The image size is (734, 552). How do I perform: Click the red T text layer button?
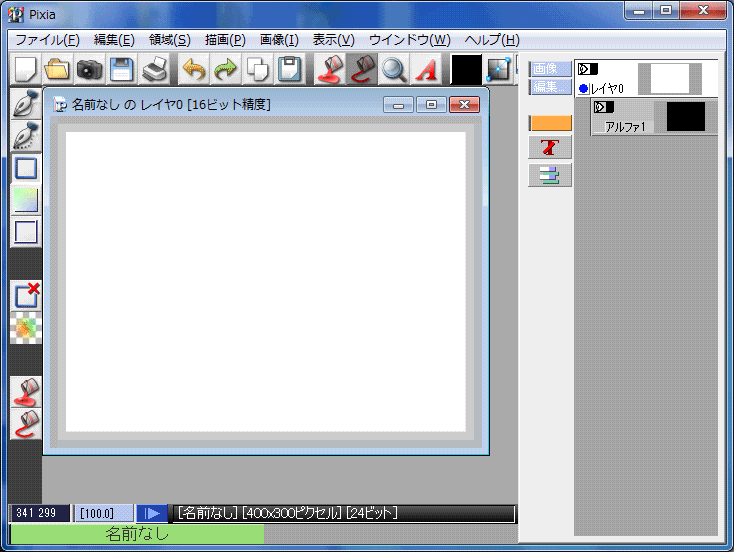click(550, 147)
